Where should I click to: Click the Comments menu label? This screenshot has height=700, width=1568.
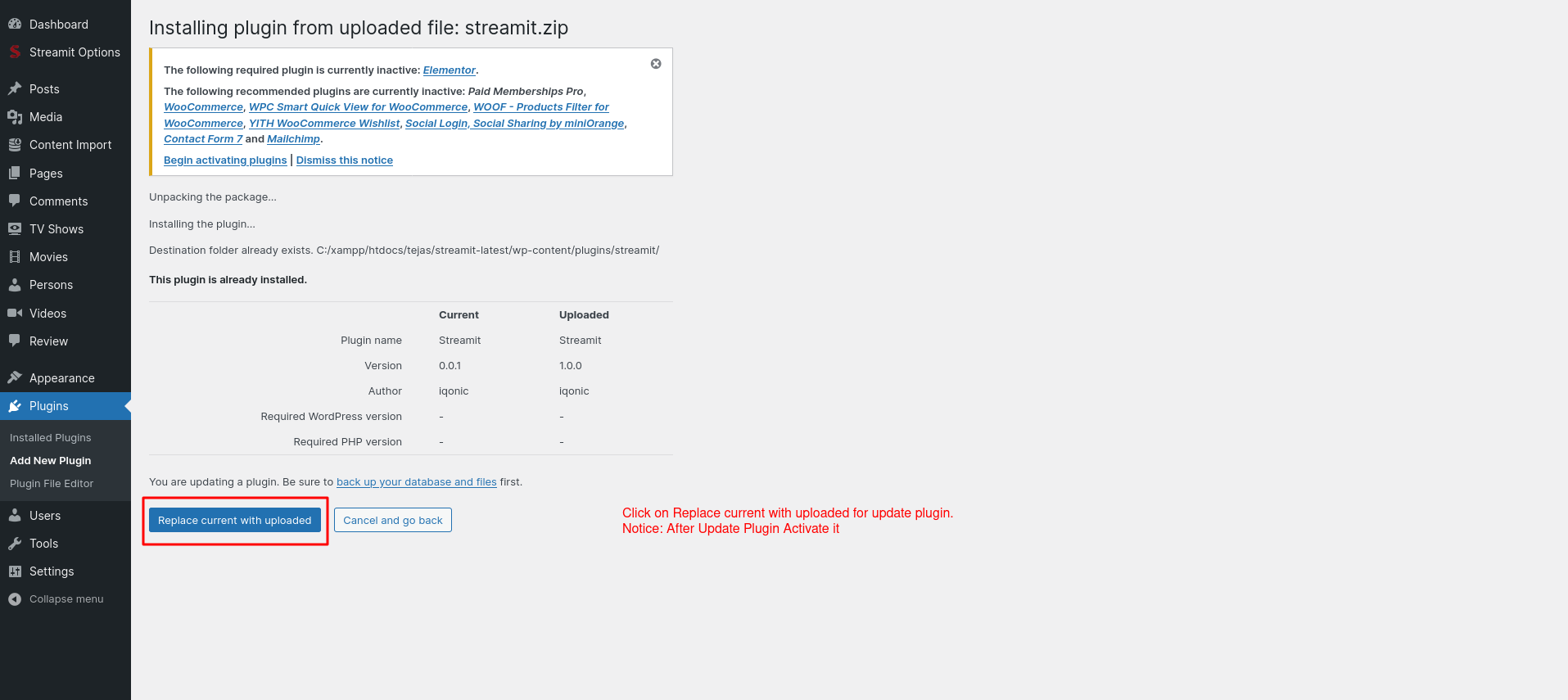[58, 201]
